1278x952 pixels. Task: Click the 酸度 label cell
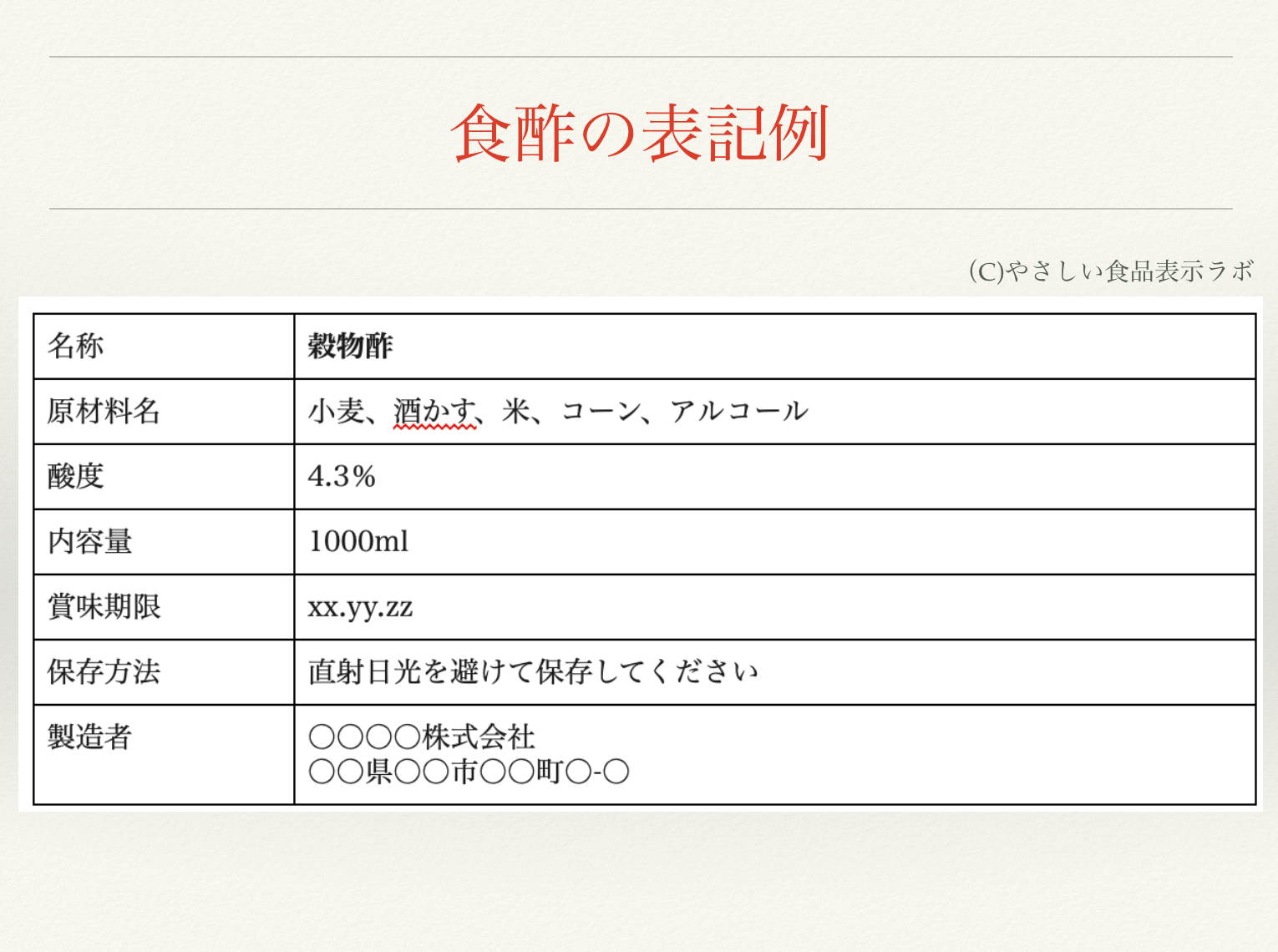(x=164, y=477)
